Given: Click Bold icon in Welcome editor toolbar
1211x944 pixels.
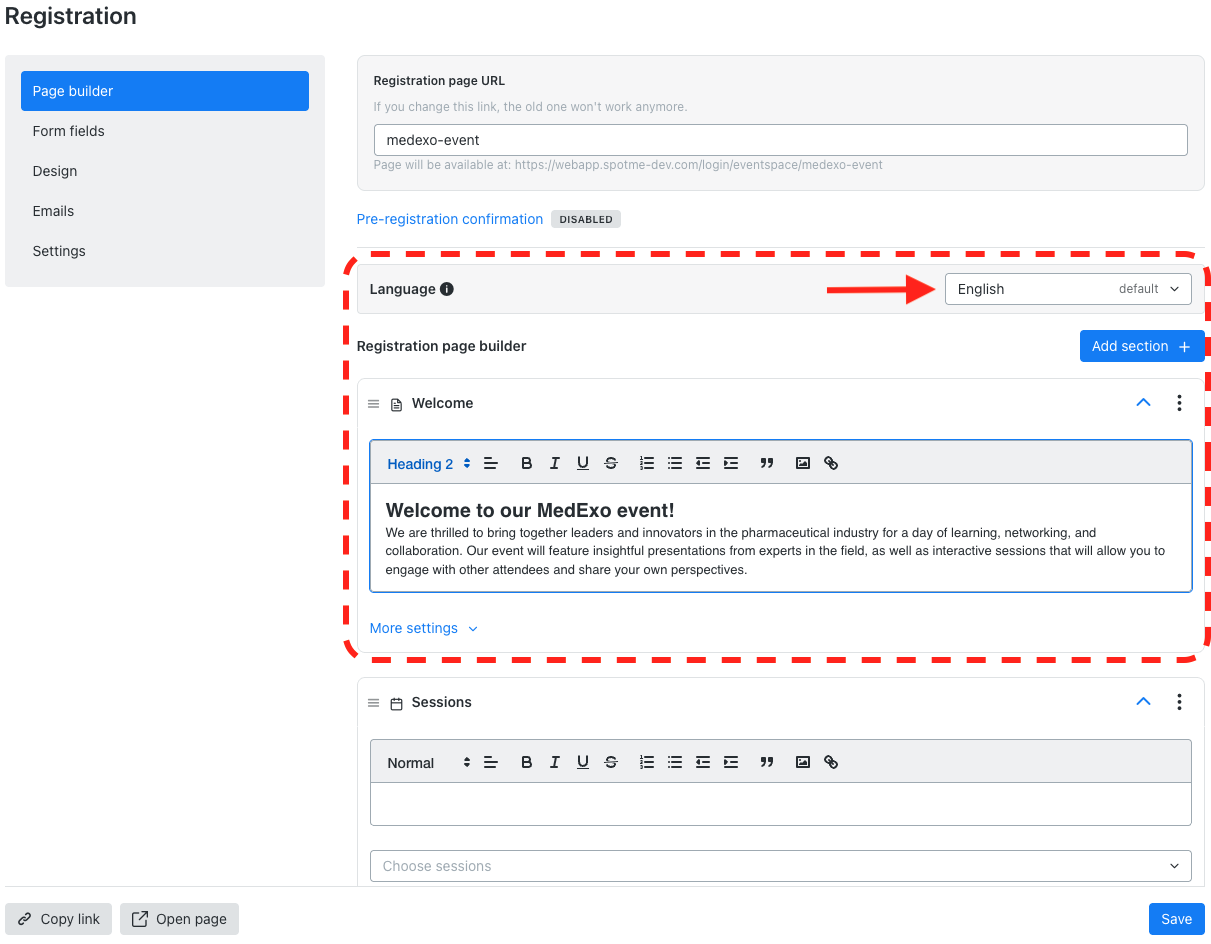Looking at the screenshot, I should 527,463.
